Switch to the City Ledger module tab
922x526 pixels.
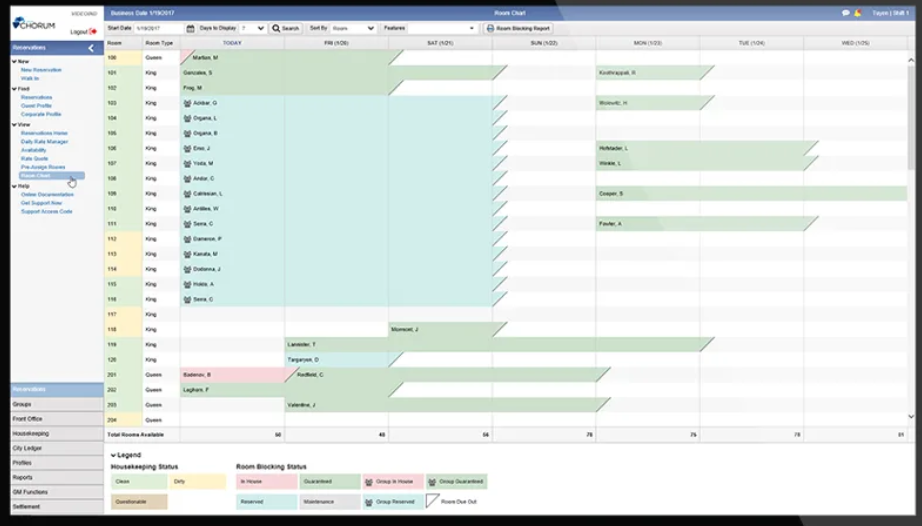point(57,448)
